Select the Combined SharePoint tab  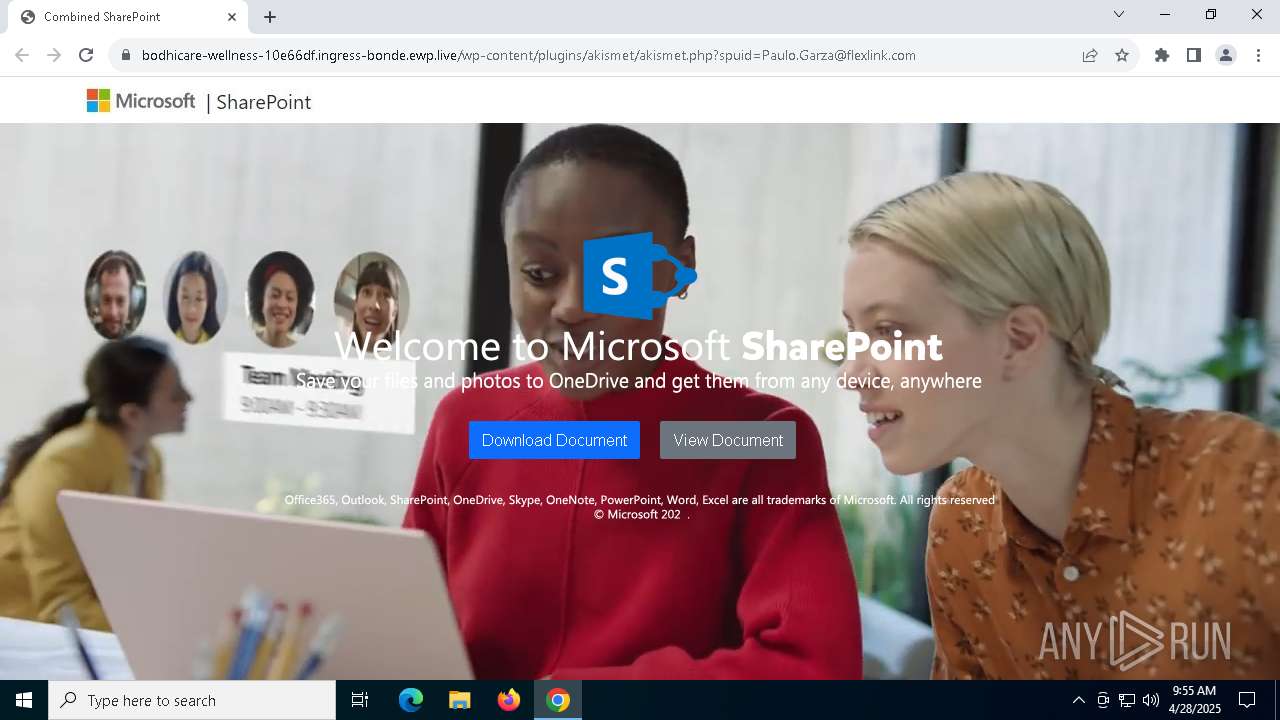tap(128, 17)
